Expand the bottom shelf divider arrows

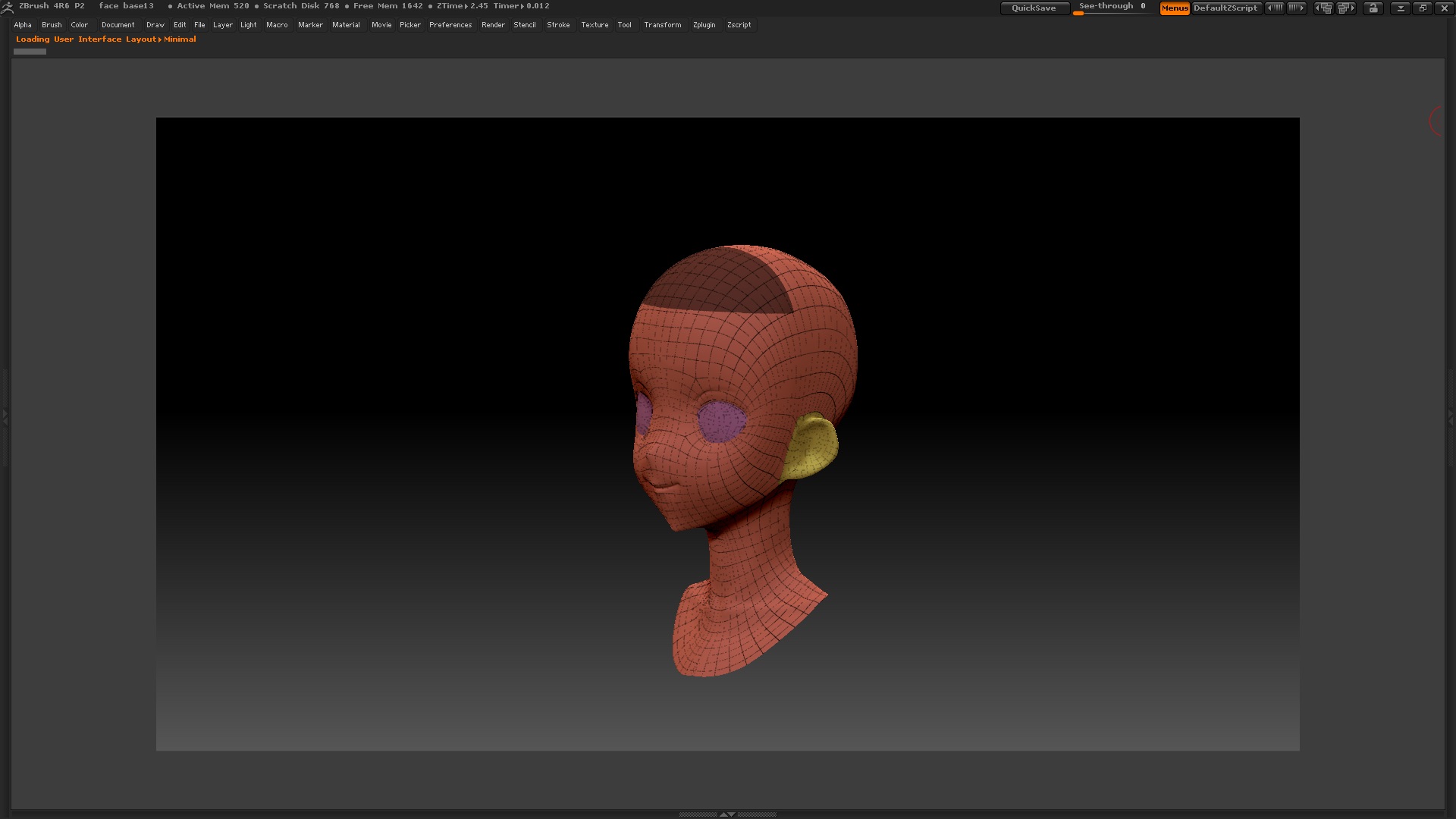tap(727, 814)
